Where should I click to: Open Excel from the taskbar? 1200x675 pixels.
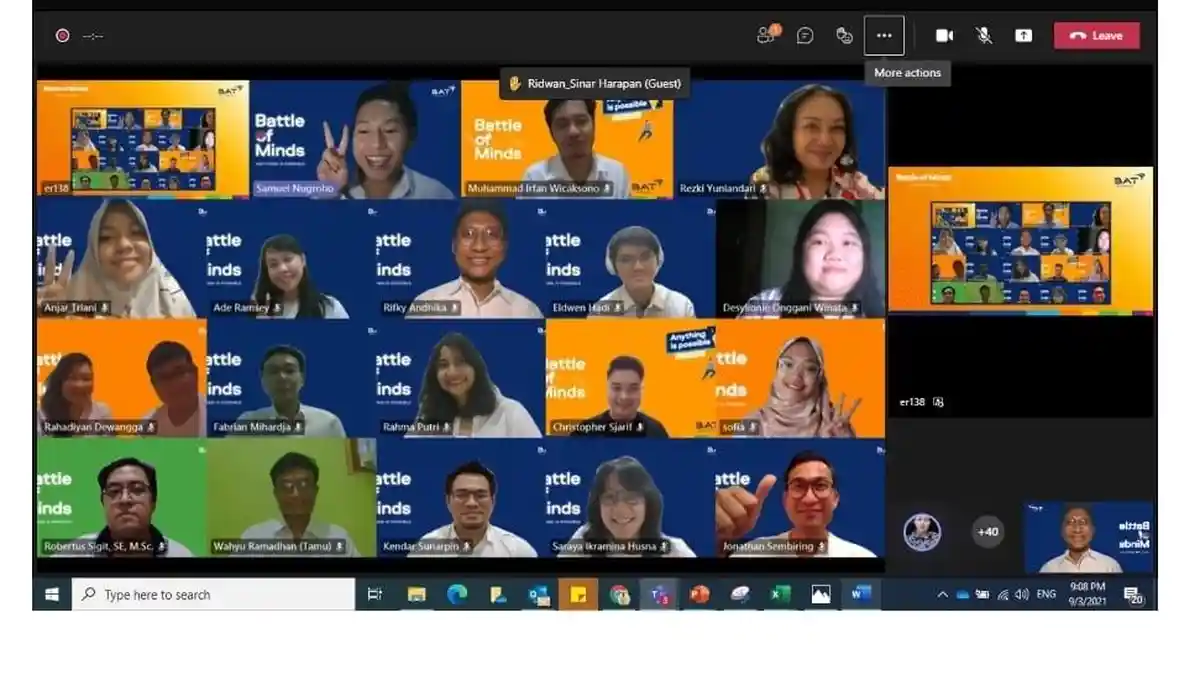(780, 594)
